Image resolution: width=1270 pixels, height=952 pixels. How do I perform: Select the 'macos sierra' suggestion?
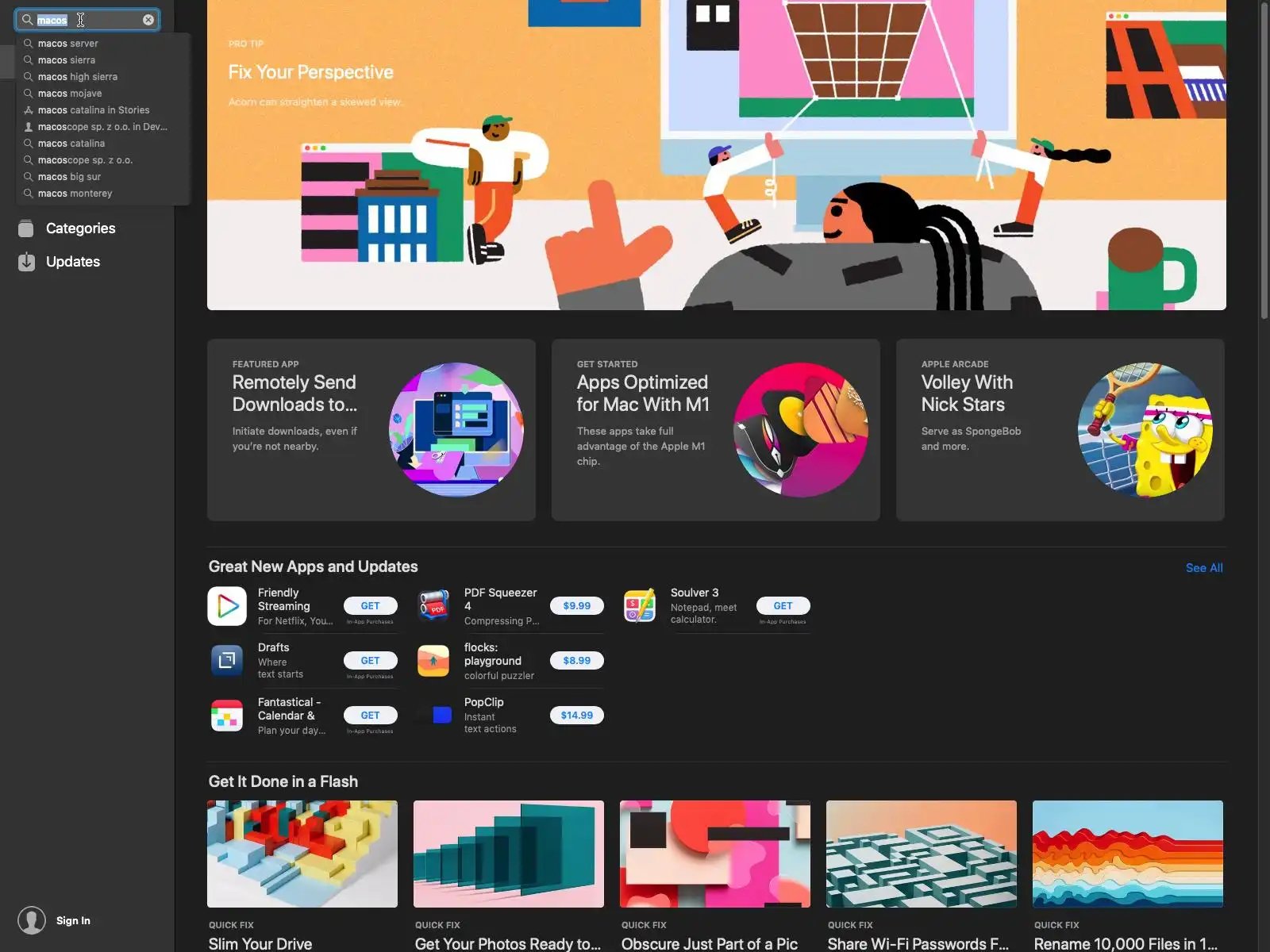pos(103,60)
